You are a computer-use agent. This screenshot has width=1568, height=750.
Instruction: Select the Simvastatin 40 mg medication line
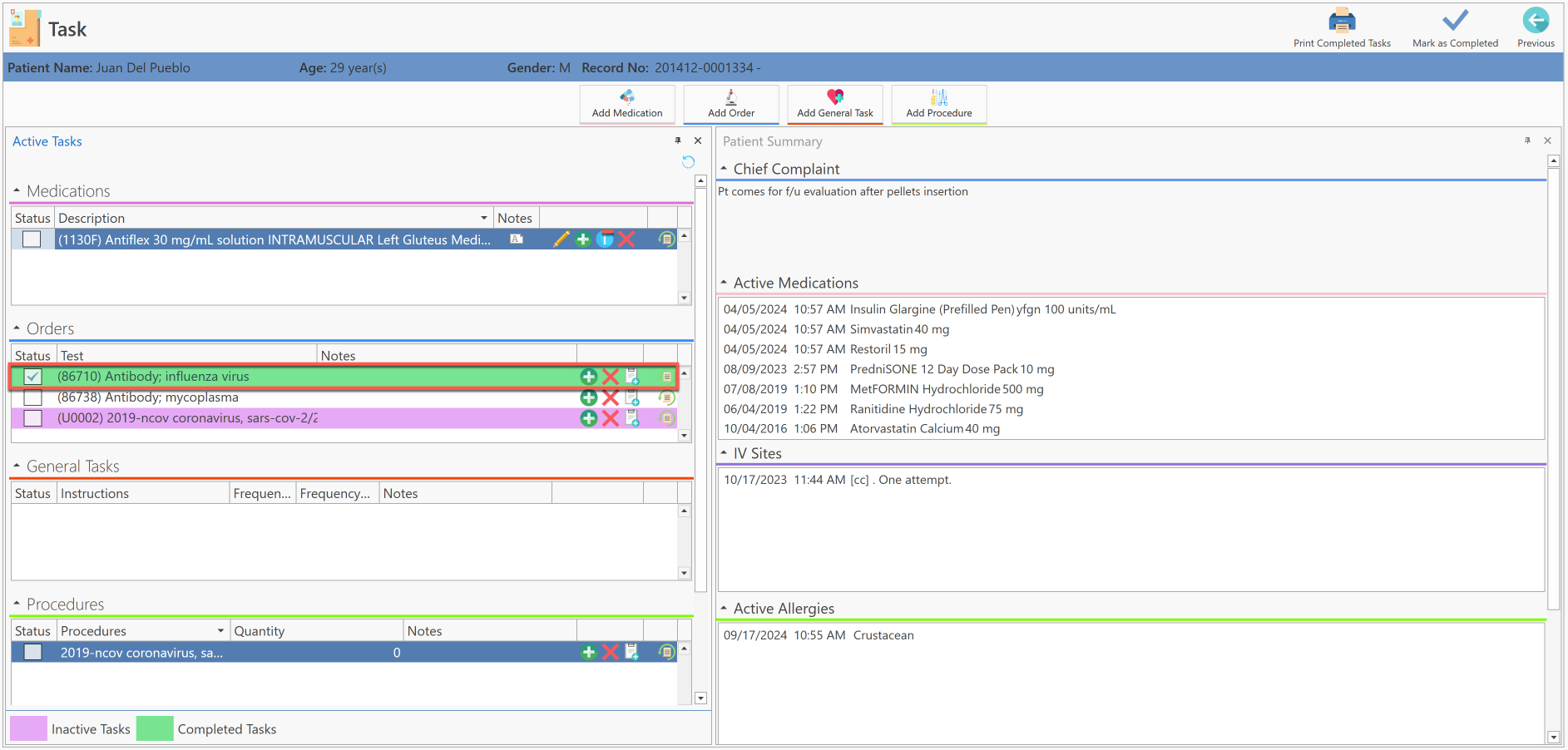(x=899, y=329)
